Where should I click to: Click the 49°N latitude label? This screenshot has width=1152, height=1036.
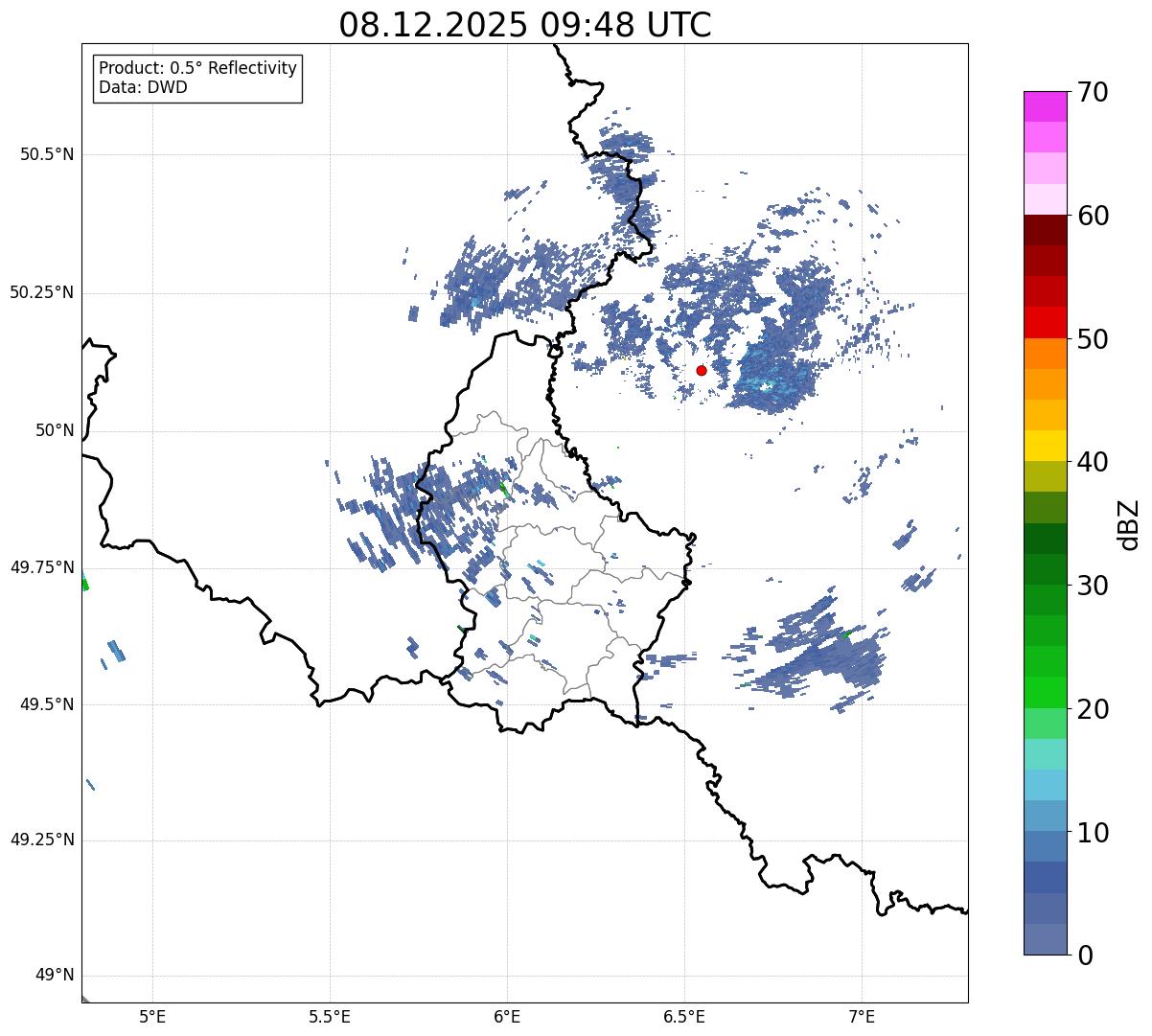click(55, 976)
